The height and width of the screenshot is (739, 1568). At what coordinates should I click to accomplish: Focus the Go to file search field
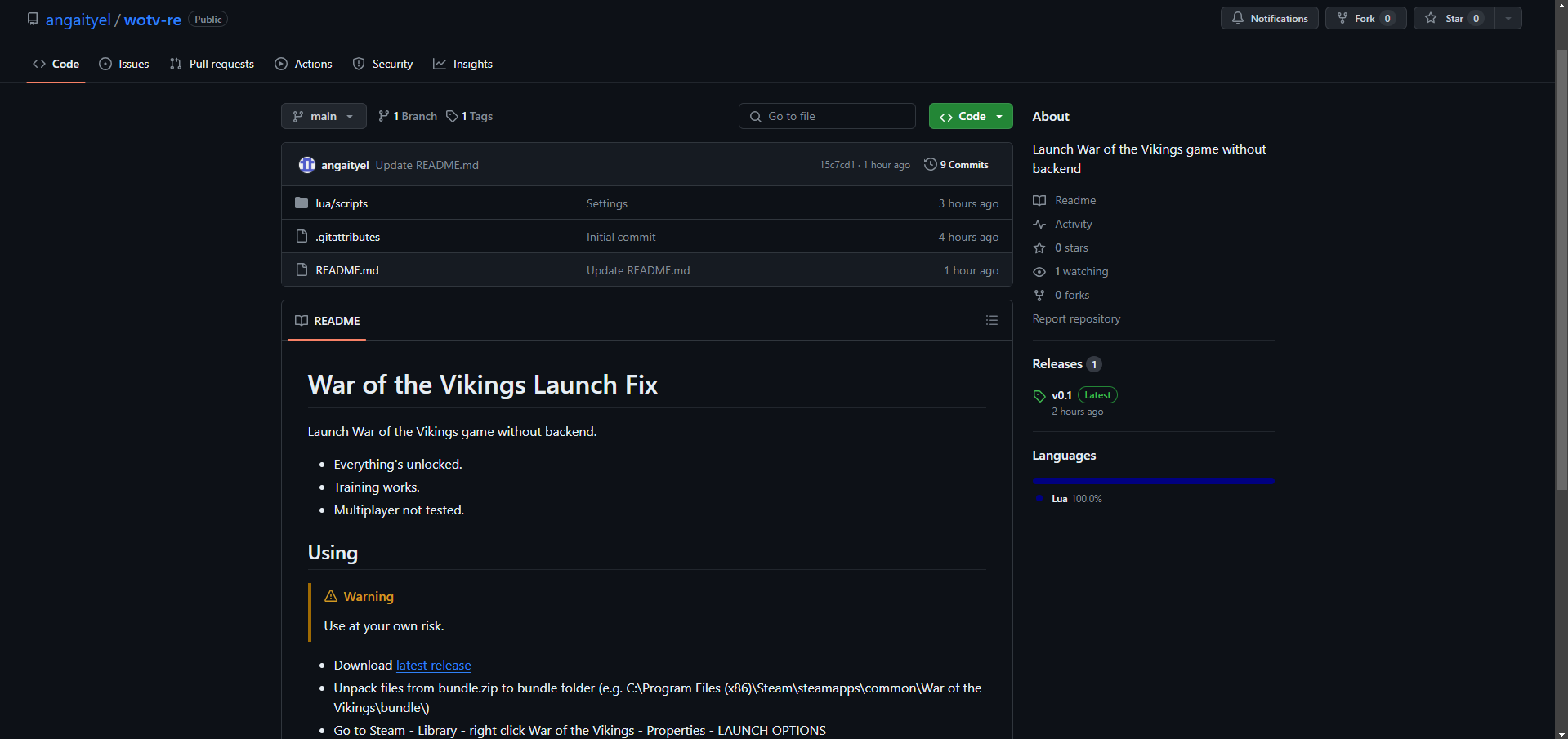click(x=827, y=116)
